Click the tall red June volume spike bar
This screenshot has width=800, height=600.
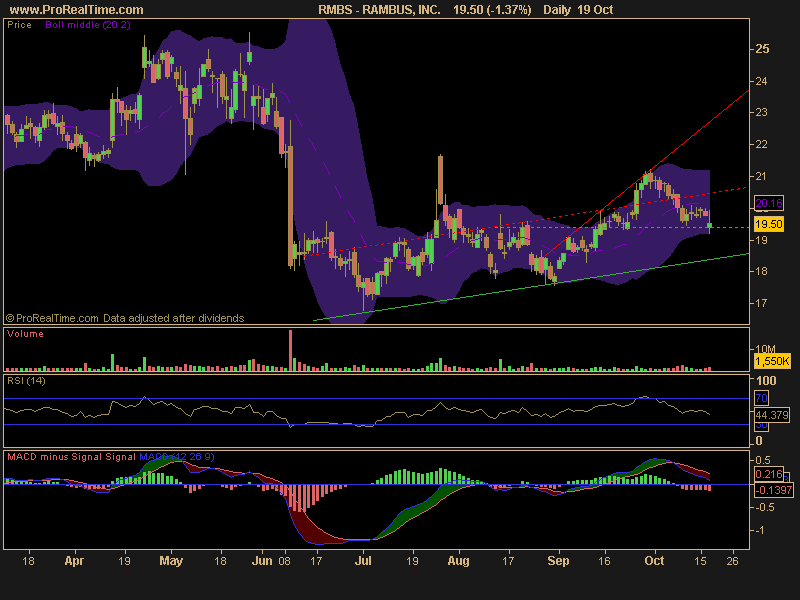tap(291, 350)
